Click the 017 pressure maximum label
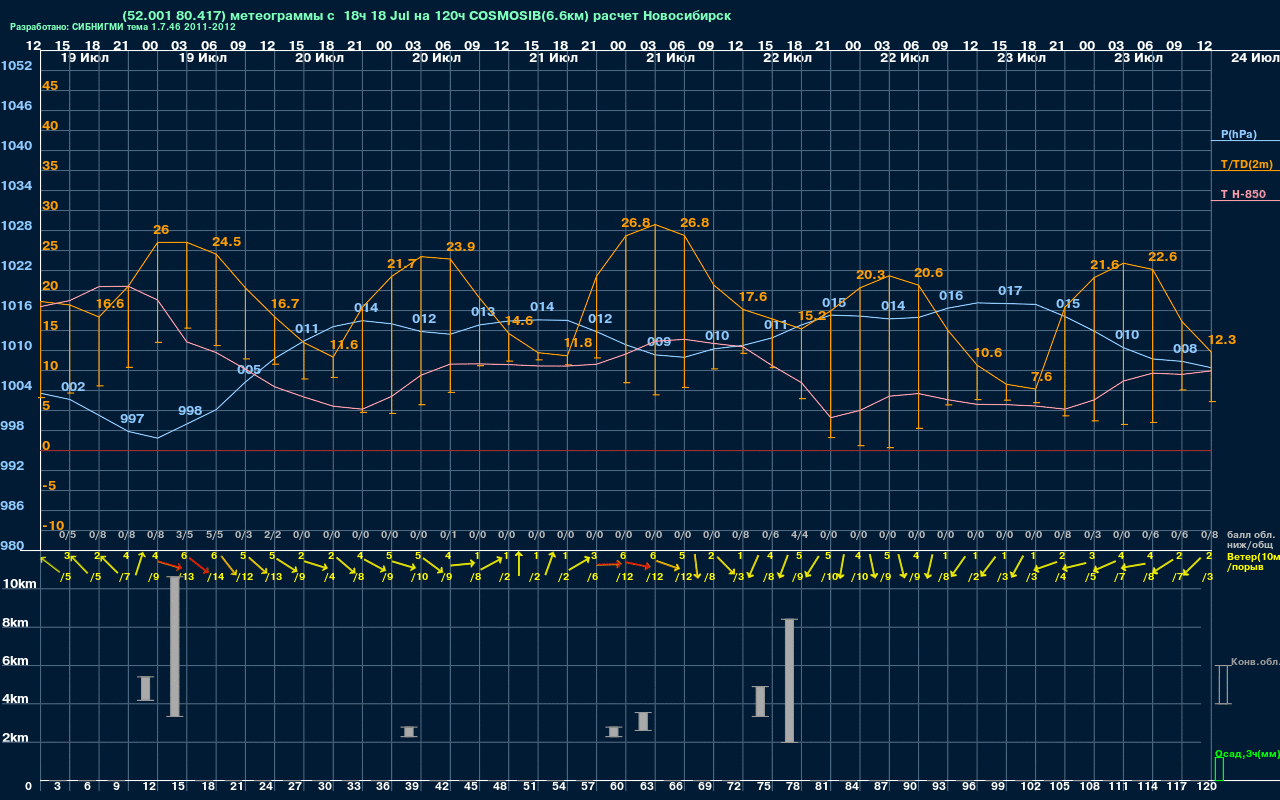 tap(1010, 291)
